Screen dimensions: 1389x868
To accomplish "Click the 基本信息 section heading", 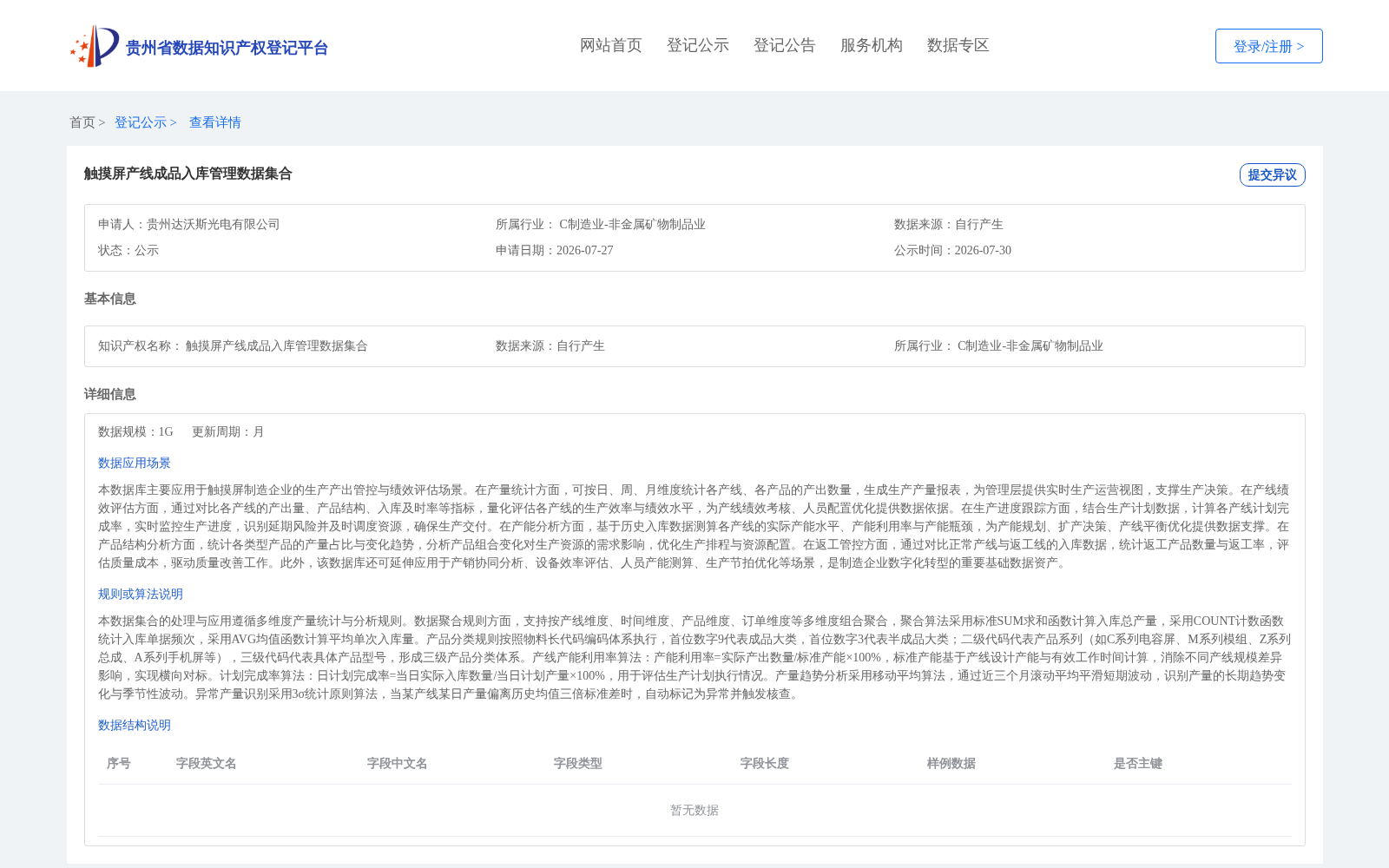I will point(110,299).
